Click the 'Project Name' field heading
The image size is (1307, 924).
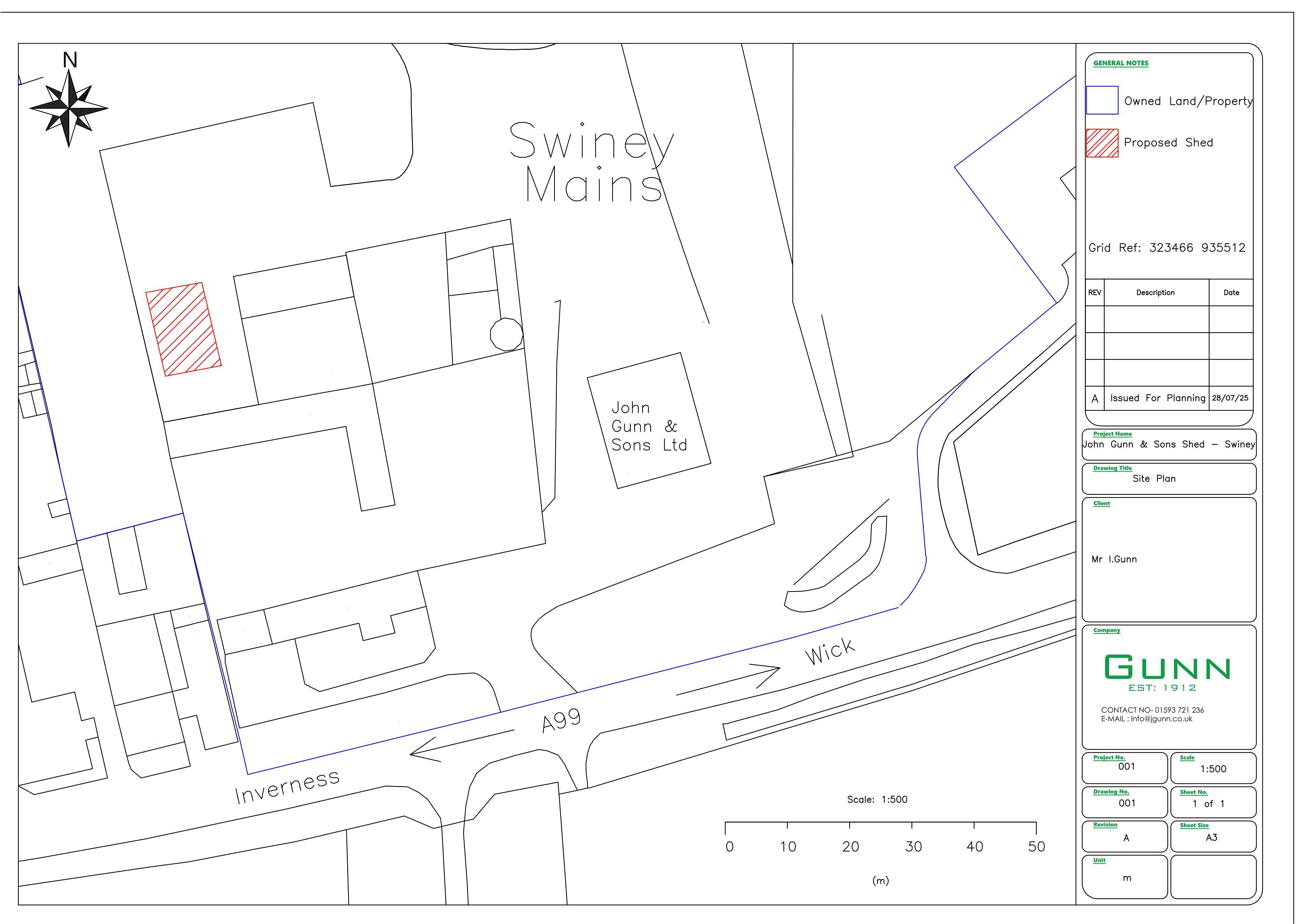point(1112,434)
